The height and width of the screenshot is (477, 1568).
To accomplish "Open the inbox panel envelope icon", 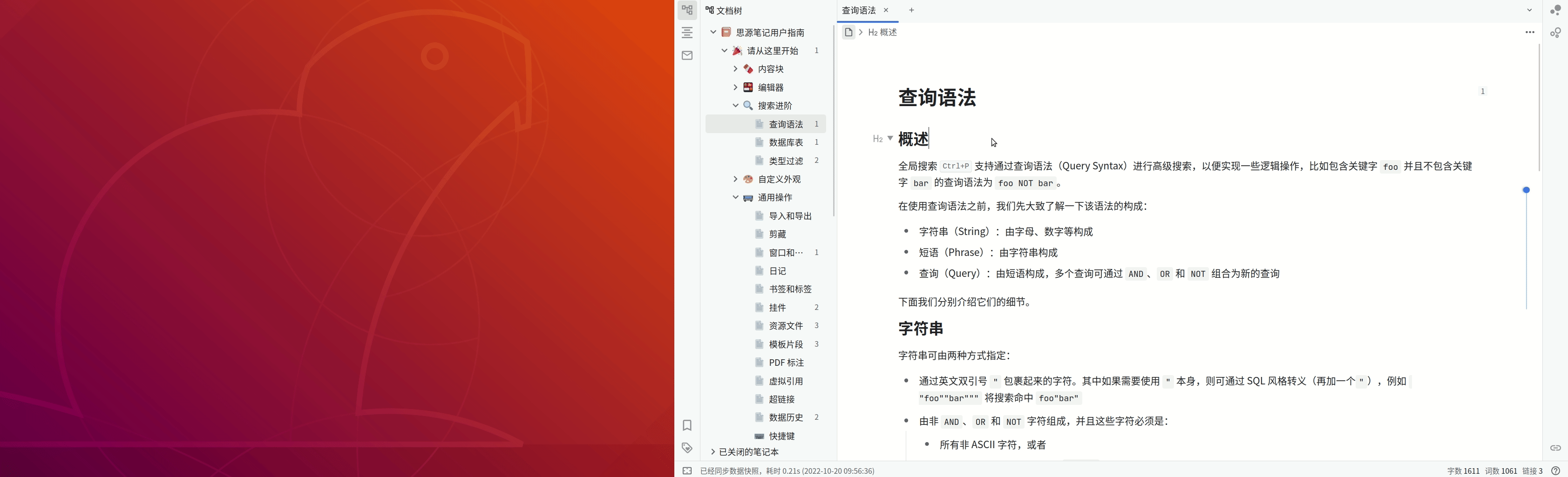I will point(687,55).
